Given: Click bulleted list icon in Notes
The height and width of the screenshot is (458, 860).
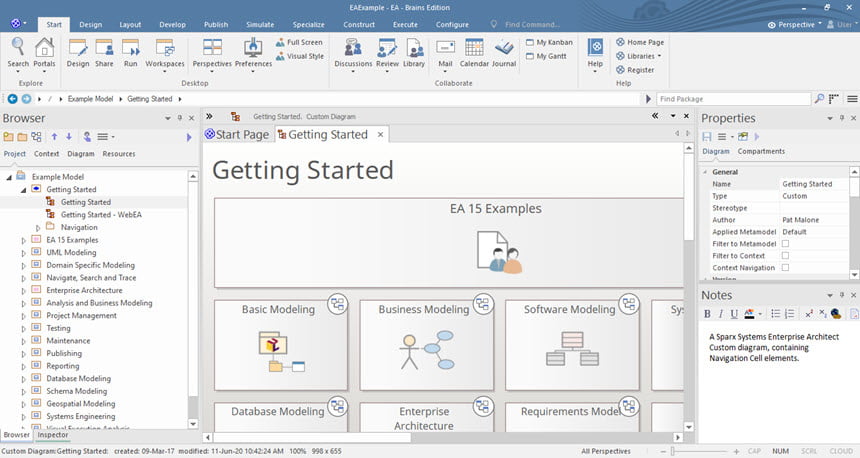Looking at the screenshot, I should pyautogui.click(x=776, y=314).
